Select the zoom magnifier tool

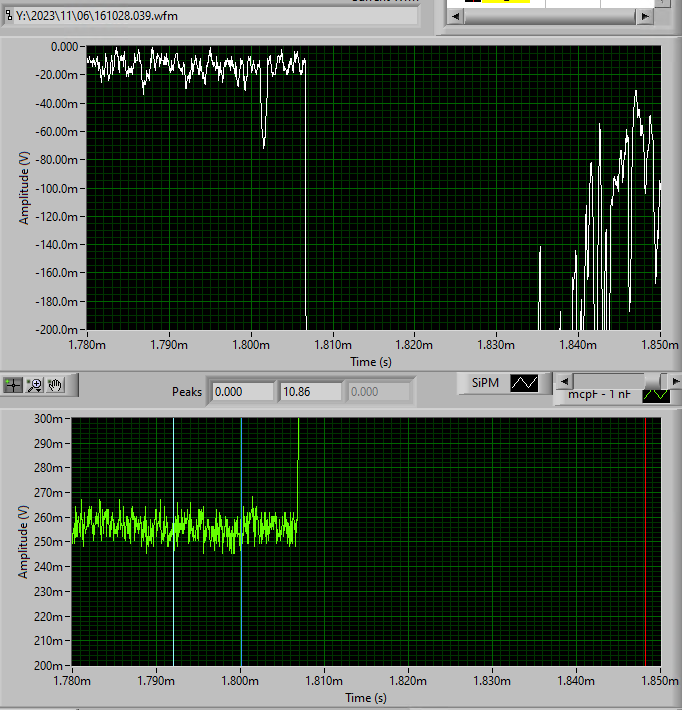pos(34,385)
